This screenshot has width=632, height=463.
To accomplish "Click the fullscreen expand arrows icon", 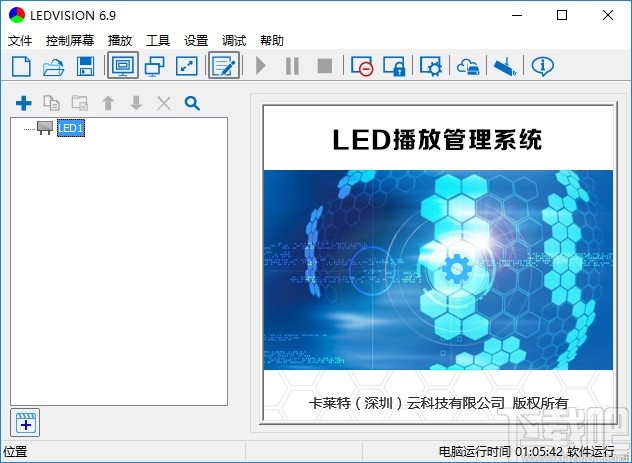I will pos(187,66).
